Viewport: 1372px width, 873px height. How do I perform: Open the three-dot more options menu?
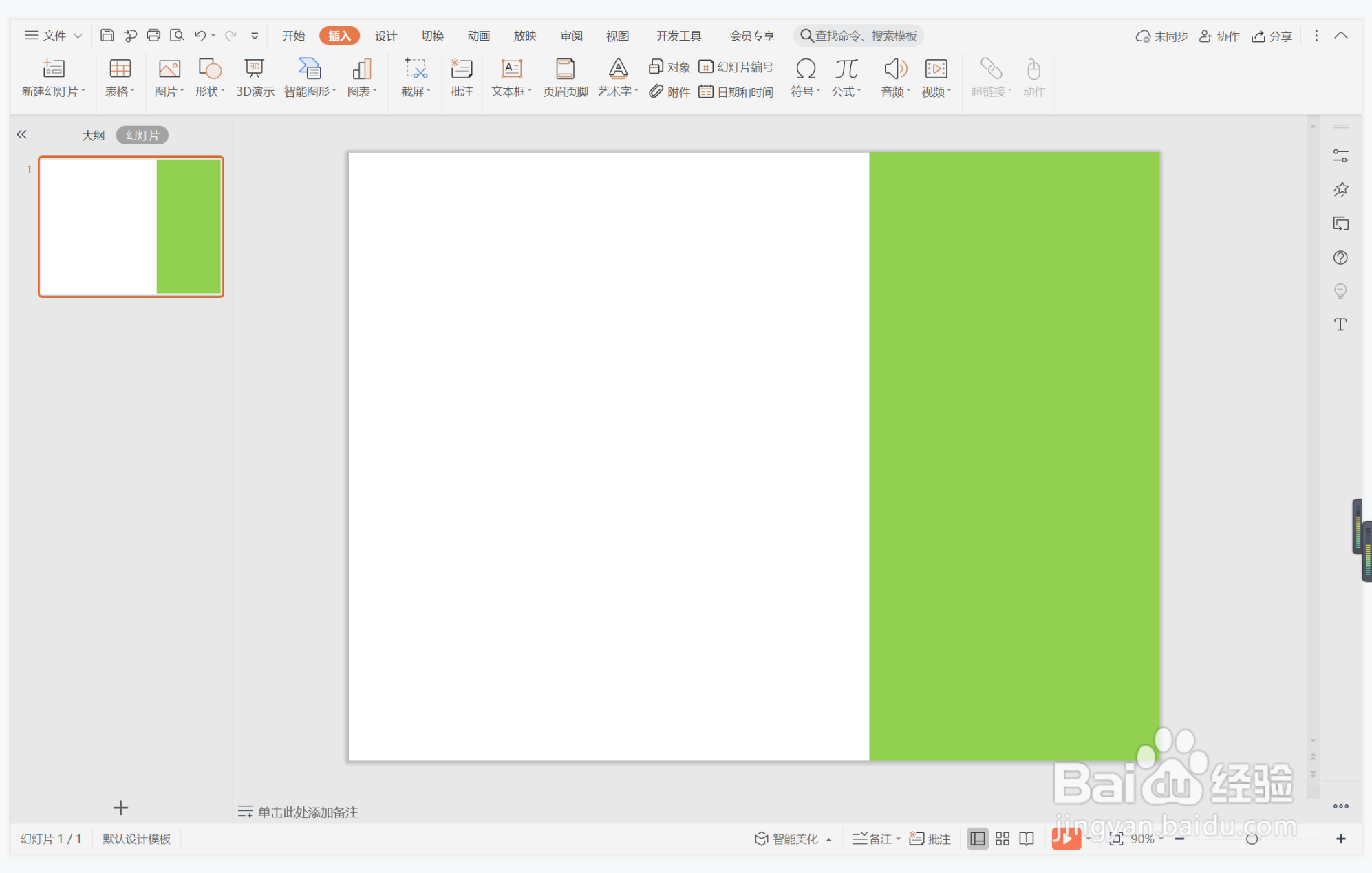pyautogui.click(x=1316, y=35)
